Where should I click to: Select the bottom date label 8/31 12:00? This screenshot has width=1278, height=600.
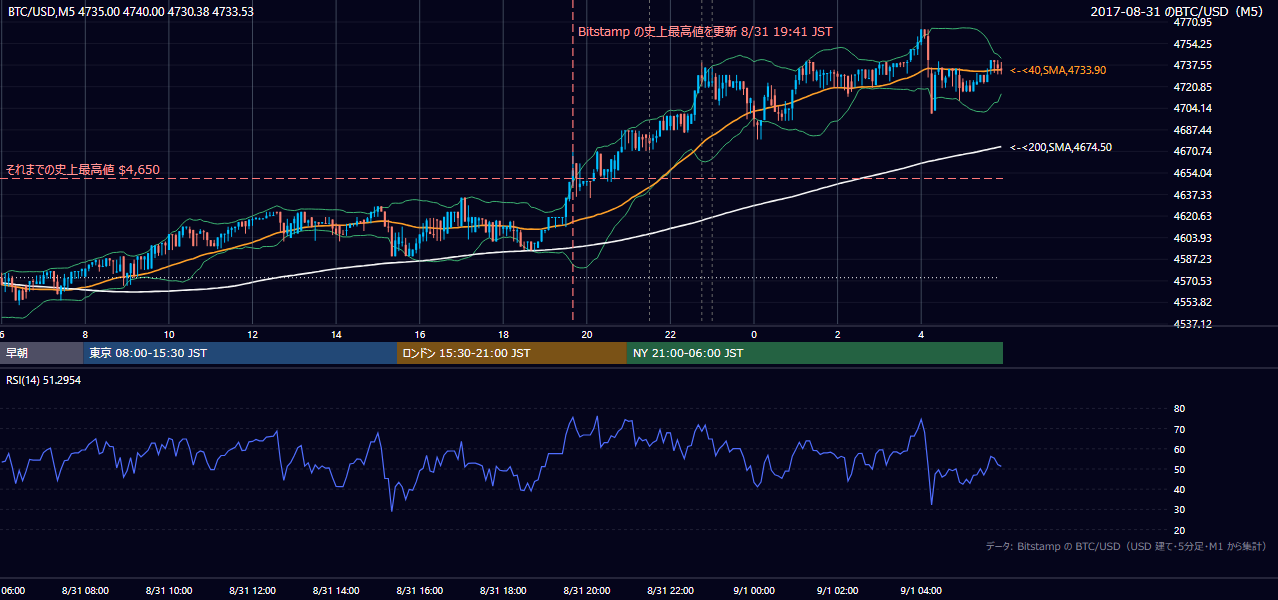click(252, 591)
